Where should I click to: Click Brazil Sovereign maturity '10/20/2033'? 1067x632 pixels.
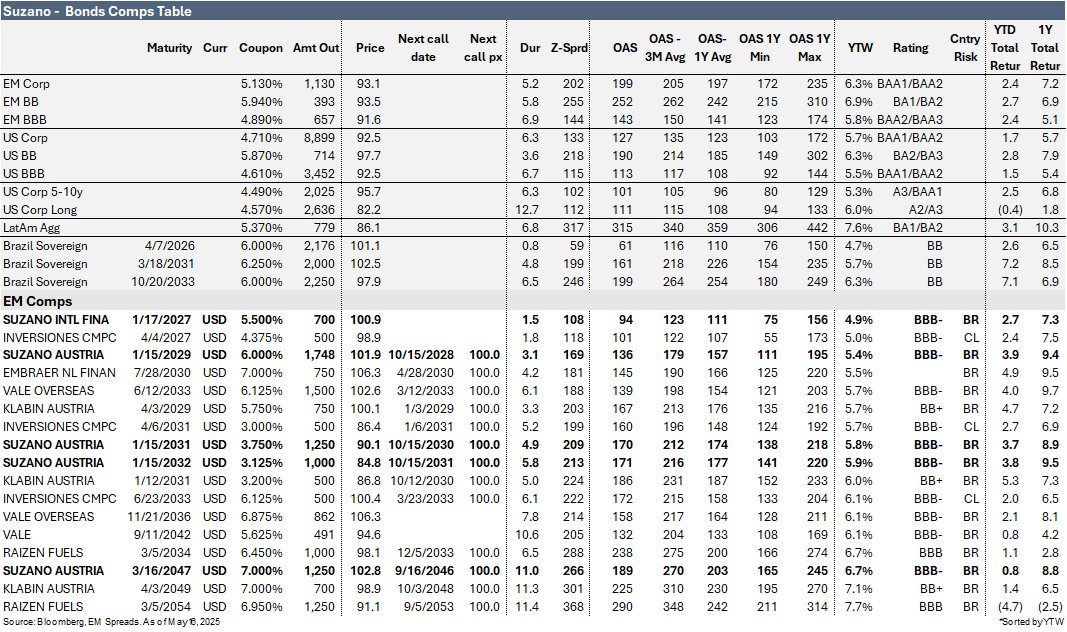(x=163, y=282)
